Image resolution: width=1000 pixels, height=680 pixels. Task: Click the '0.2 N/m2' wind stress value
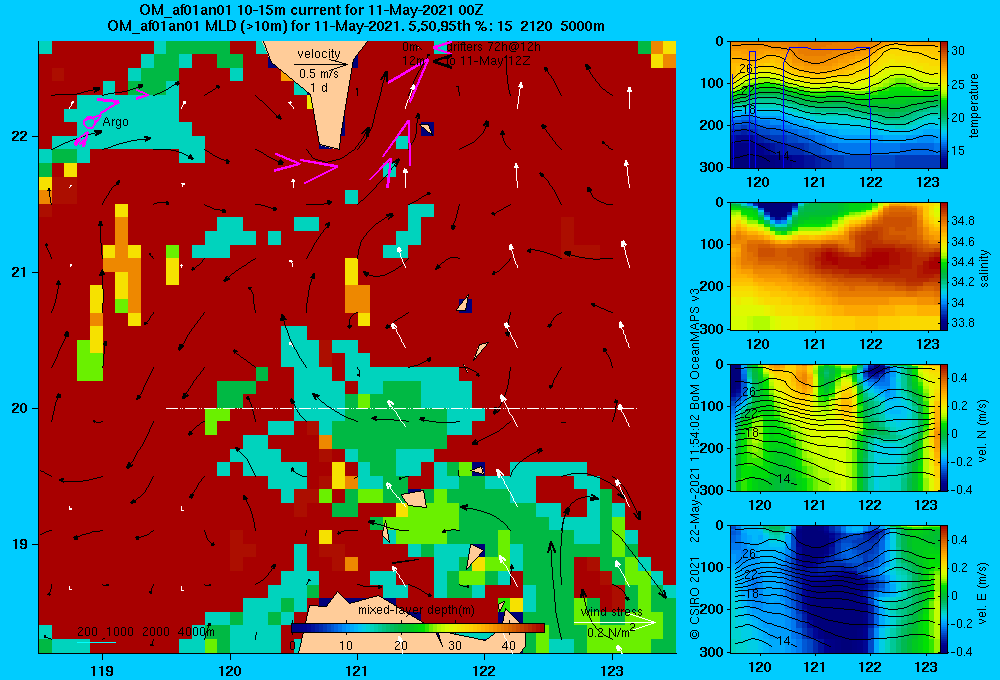coord(611,632)
